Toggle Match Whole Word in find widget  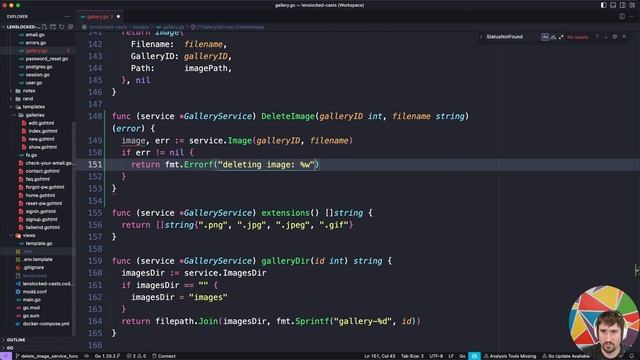coord(553,37)
